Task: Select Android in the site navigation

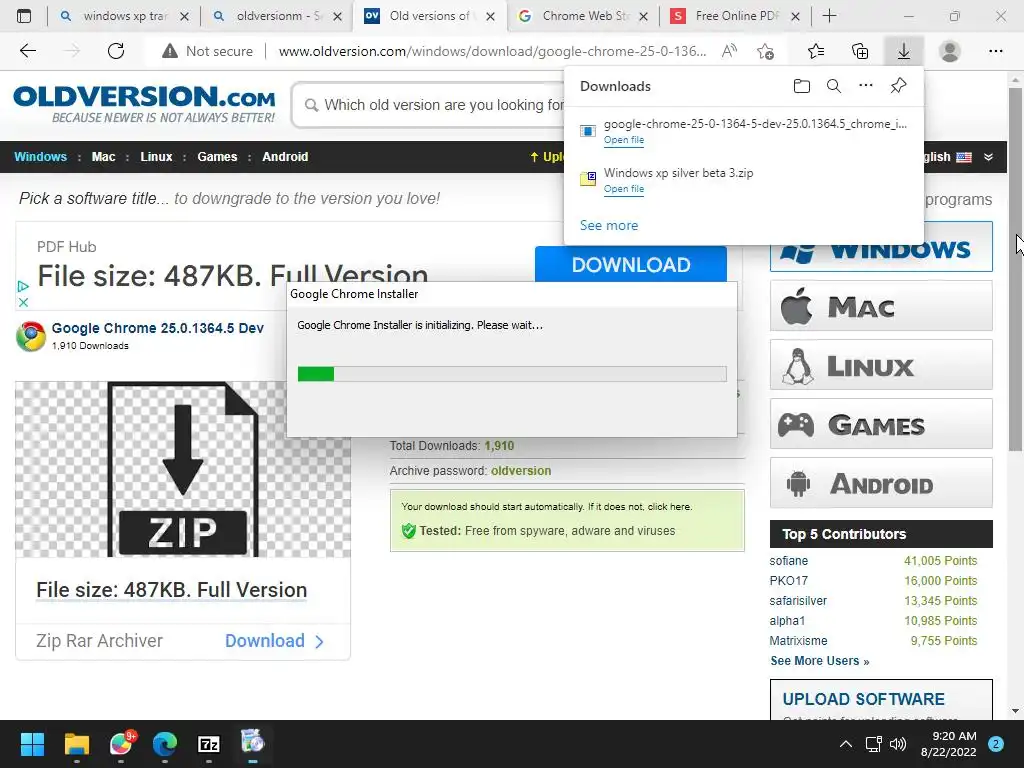Action: coord(285,157)
